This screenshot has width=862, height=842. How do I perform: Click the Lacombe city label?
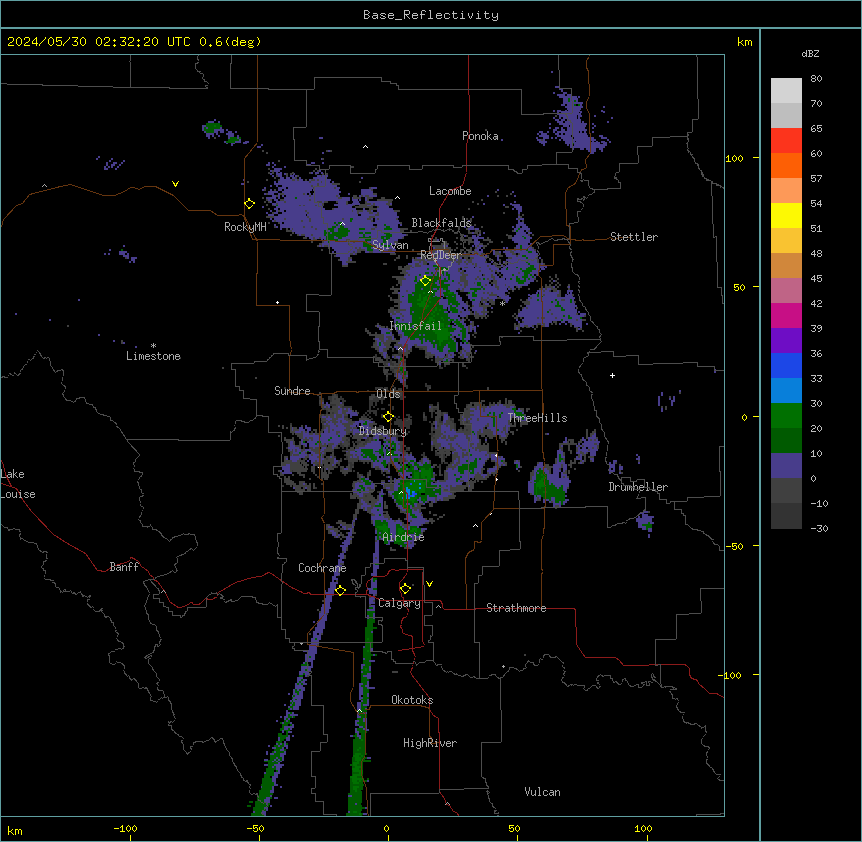click(450, 191)
